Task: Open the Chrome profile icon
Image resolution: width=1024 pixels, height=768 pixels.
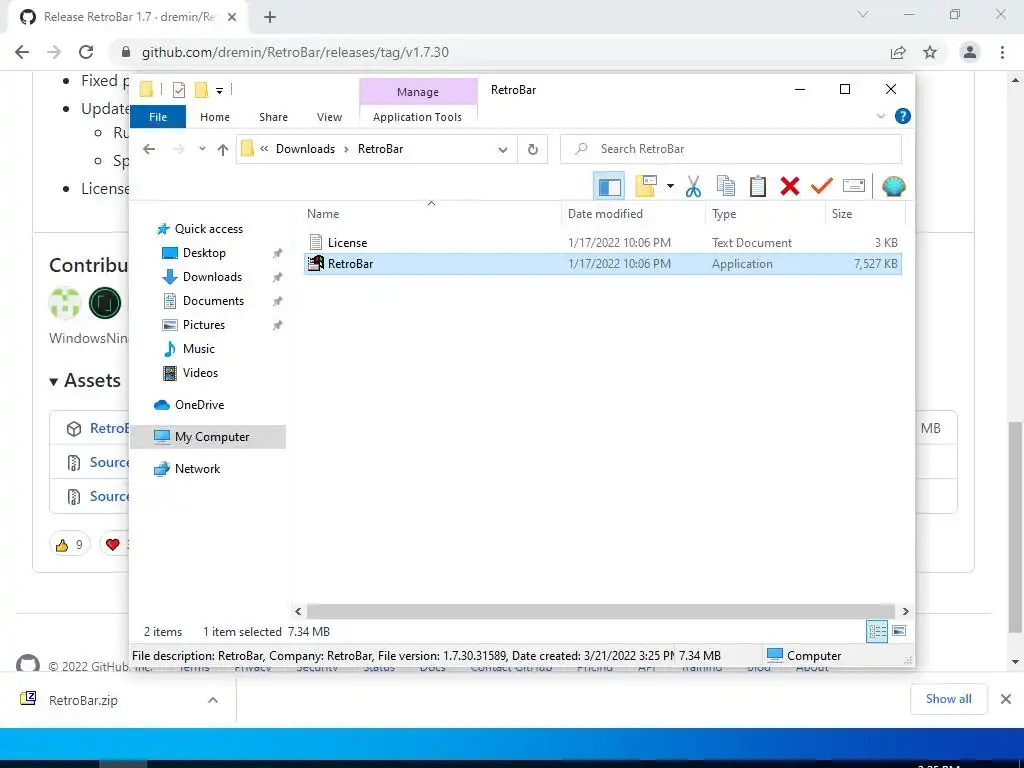Action: (x=970, y=52)
